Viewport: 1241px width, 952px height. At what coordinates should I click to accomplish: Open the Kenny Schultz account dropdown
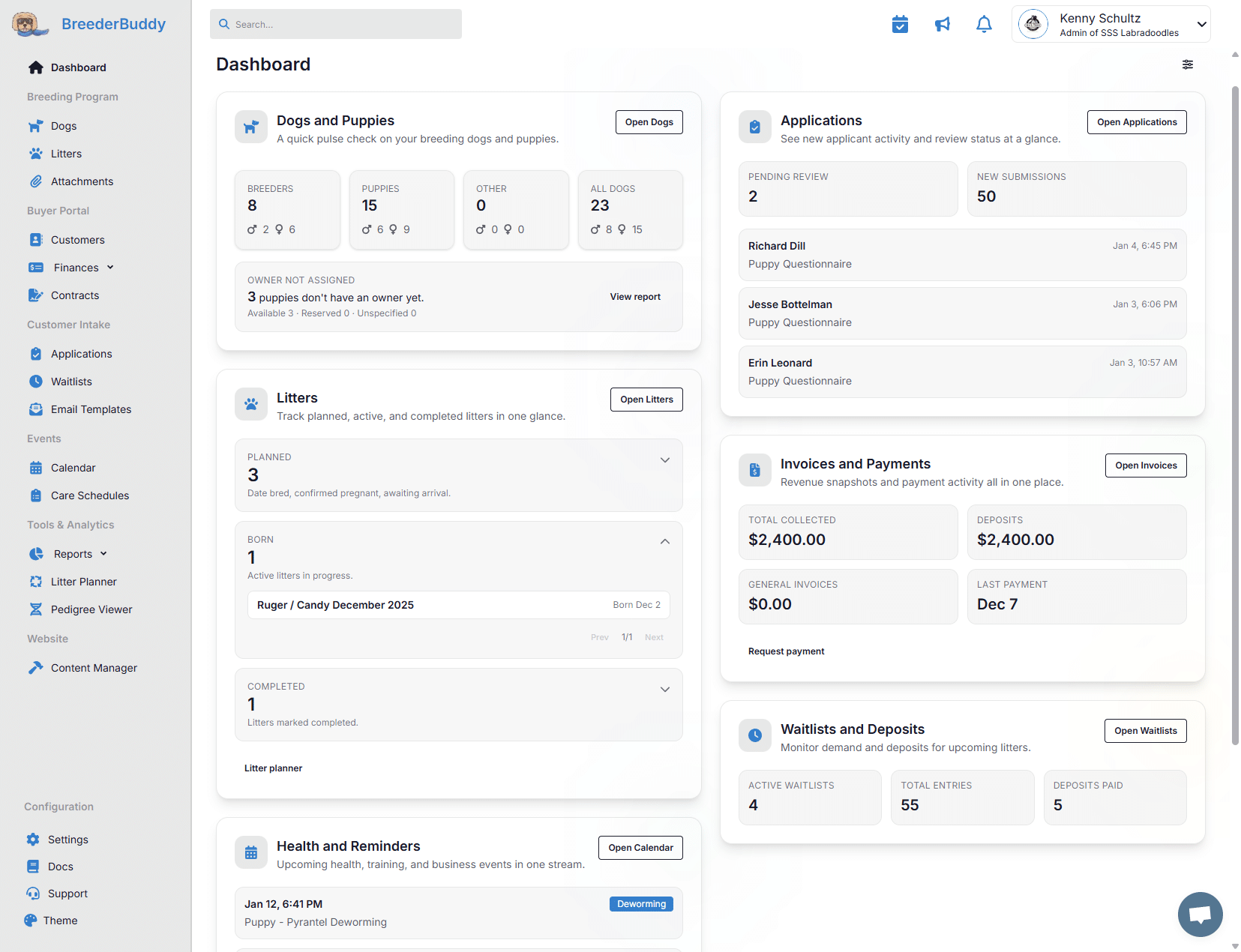[1201, 25]
